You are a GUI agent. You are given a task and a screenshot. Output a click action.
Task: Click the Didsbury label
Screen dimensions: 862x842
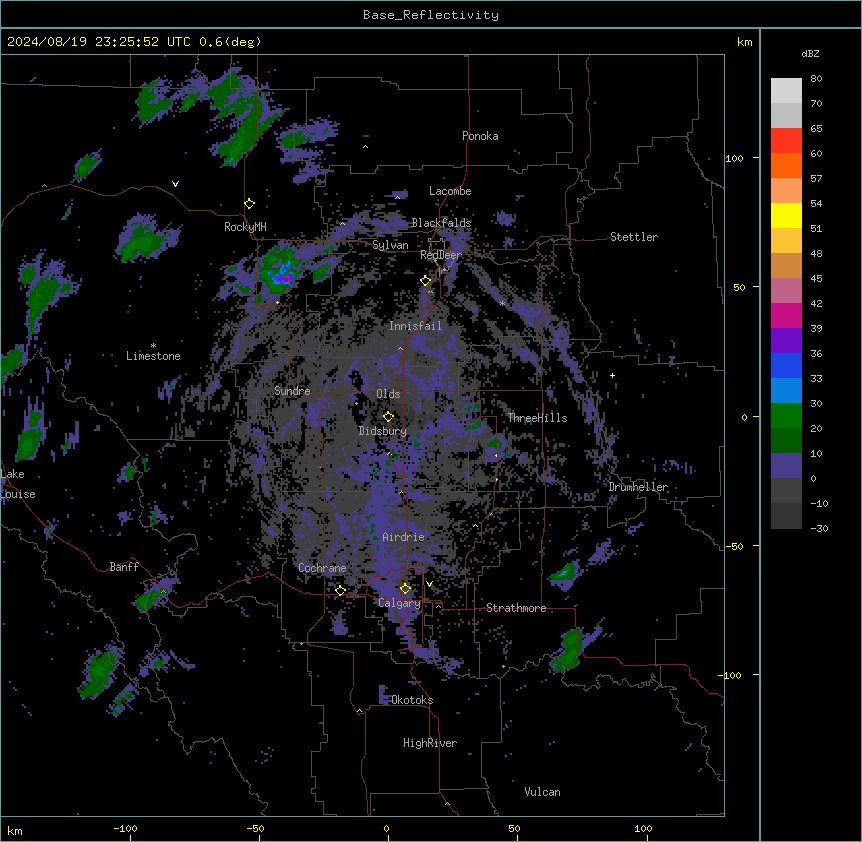[383, 431]
